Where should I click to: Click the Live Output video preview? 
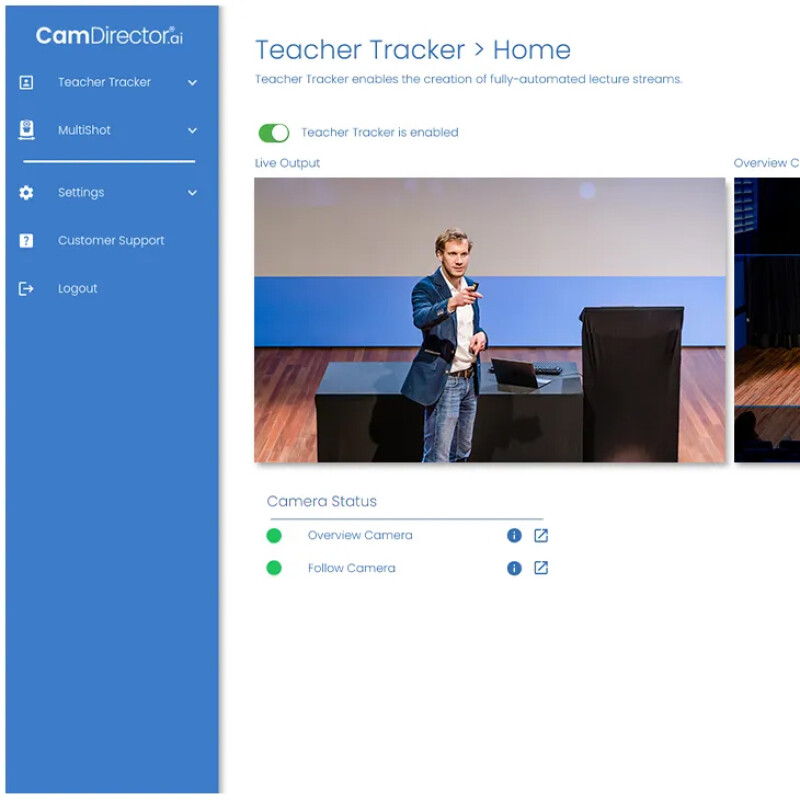[490, 320]
